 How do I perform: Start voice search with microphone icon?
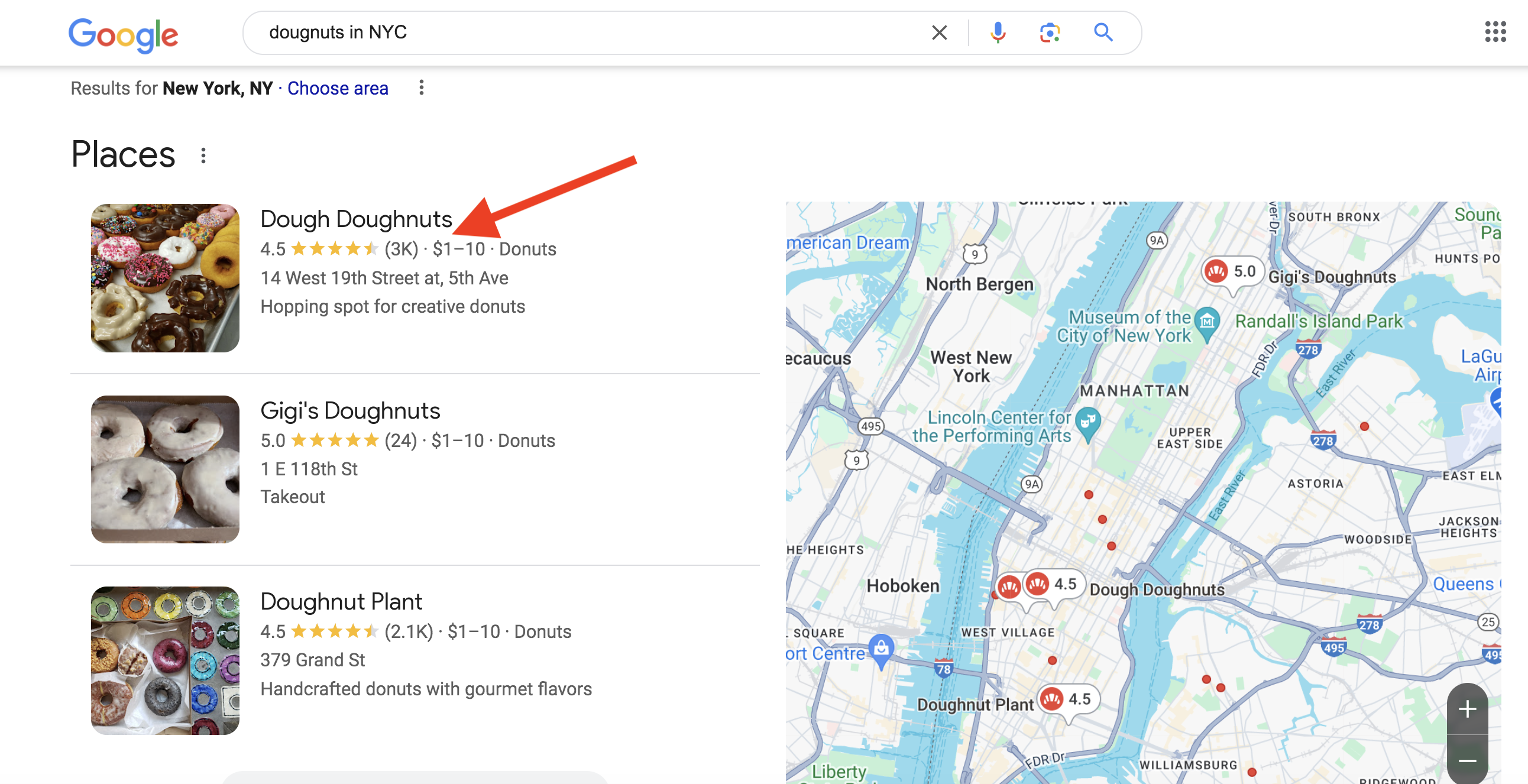998,32
